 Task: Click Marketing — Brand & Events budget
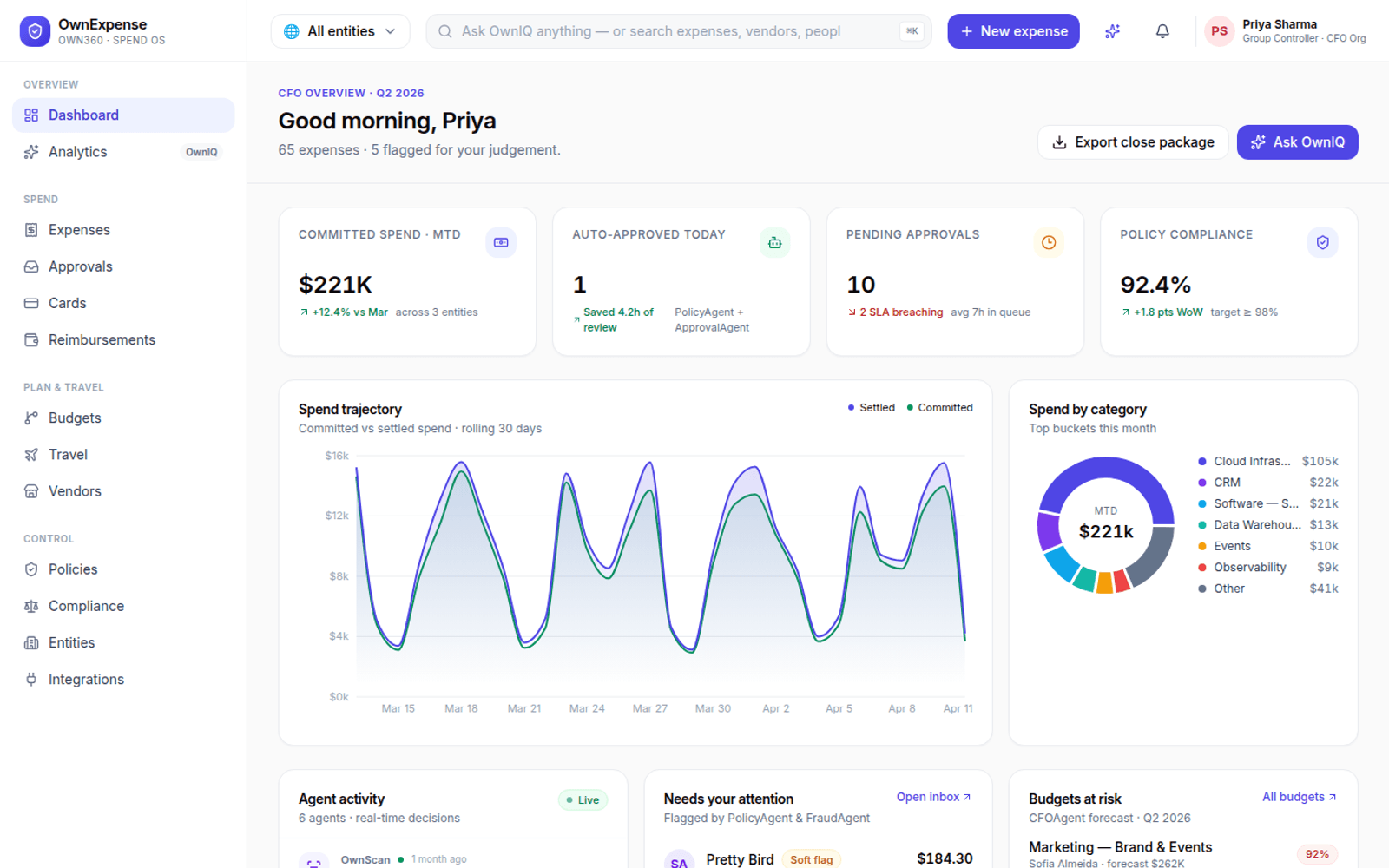pos(1120,847)
